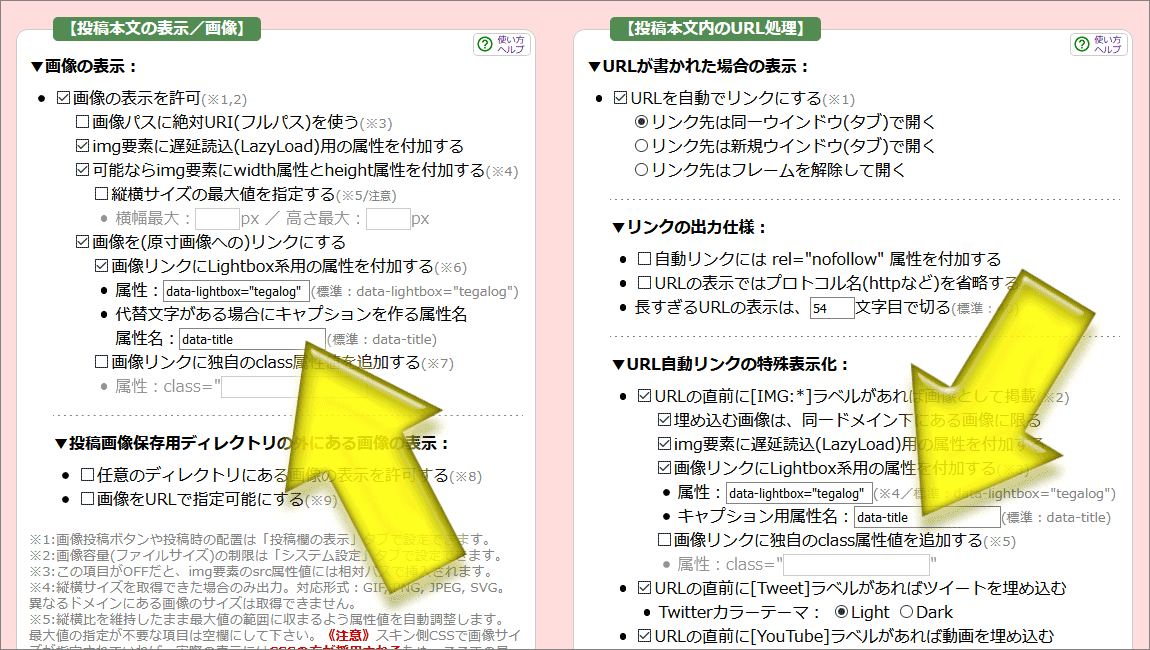Select Twitter Light color theme
This screenshot has width=1150, height=650.
click(x=842, y=612)
